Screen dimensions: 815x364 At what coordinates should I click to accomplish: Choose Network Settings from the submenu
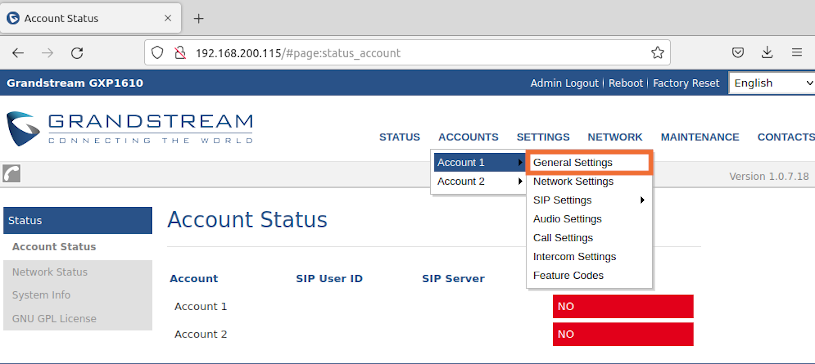[589, 181]
